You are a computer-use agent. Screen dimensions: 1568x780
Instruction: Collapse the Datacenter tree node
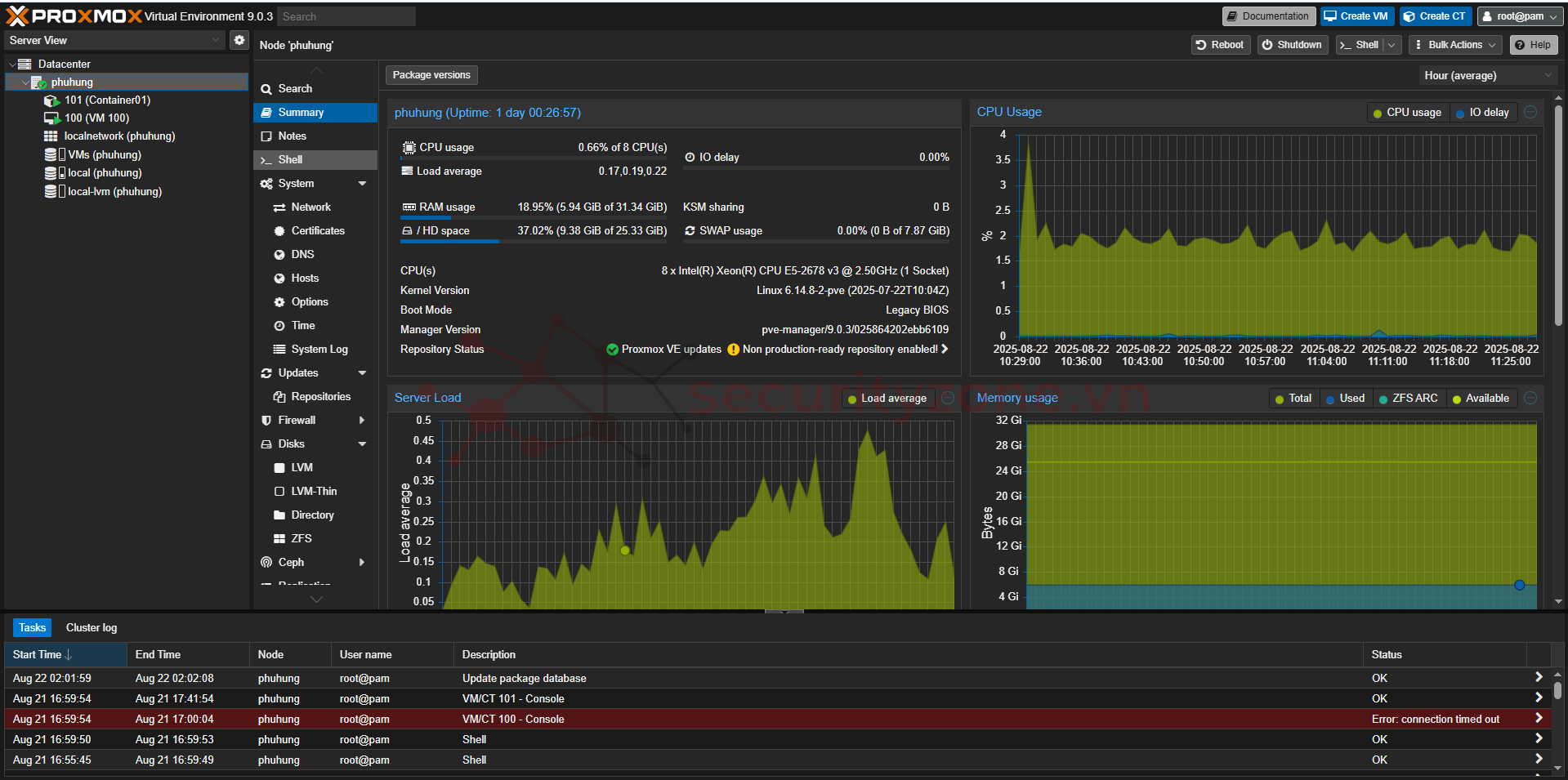click(x=11, y=64)
